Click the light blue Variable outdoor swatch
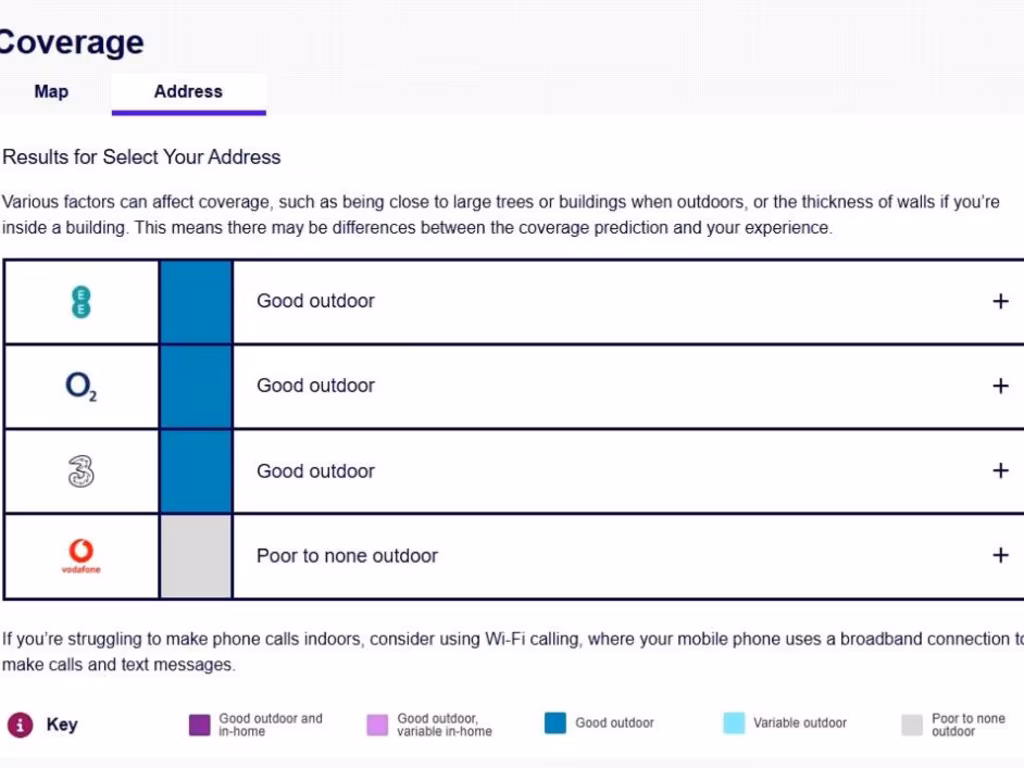Viewport: 1024px width, 768px height. 734,723
